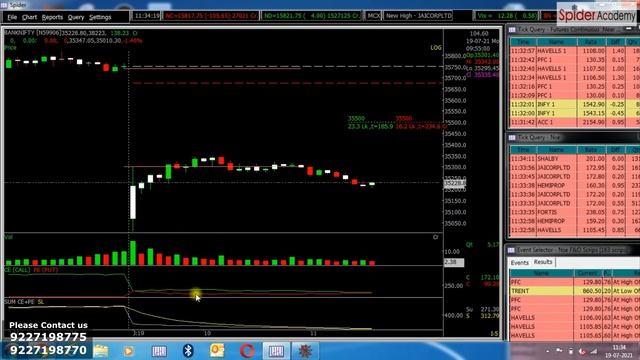This screenshot has height=360, width=640.
Task: Open the media player taskbar icon
Action: (129, 351)
